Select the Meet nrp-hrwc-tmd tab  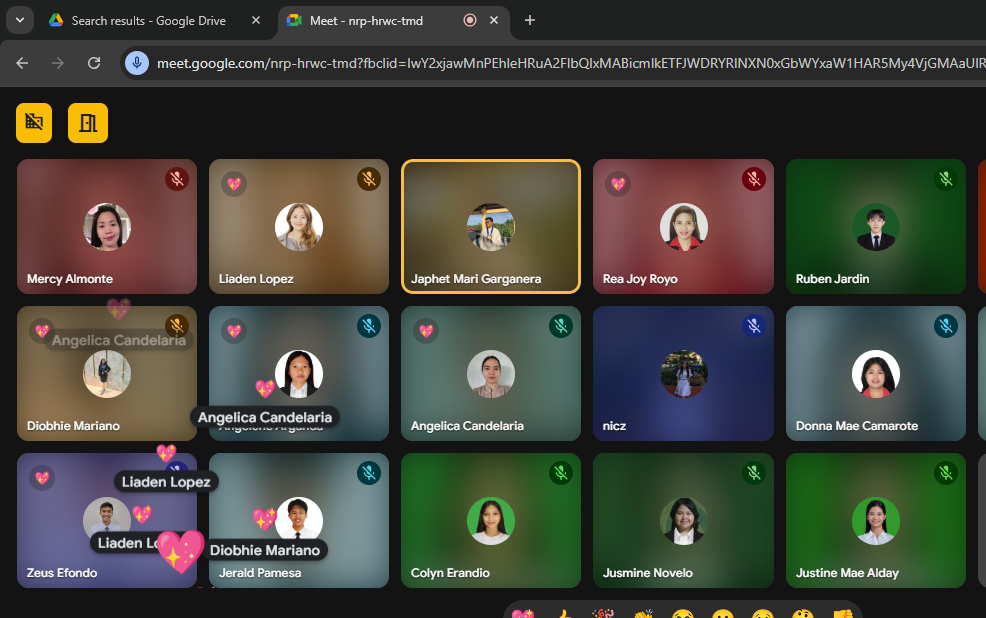point(370,21)
